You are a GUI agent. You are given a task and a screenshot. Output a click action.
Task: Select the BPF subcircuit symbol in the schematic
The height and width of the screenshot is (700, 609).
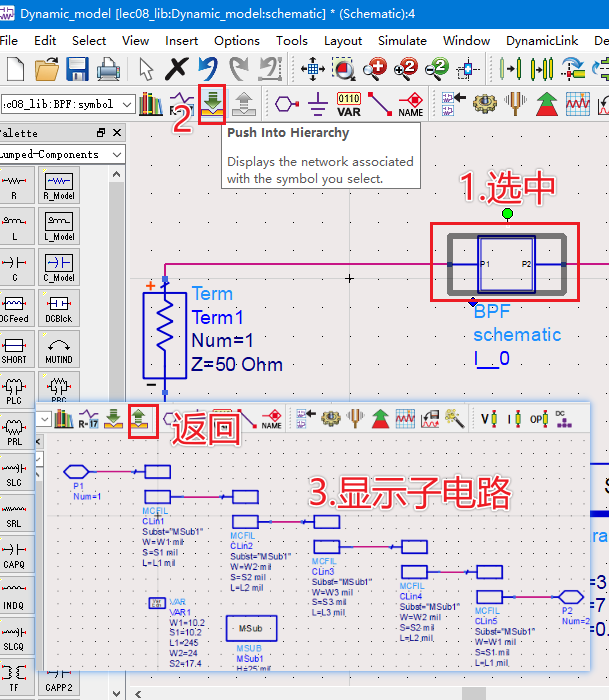coord(507,264)
